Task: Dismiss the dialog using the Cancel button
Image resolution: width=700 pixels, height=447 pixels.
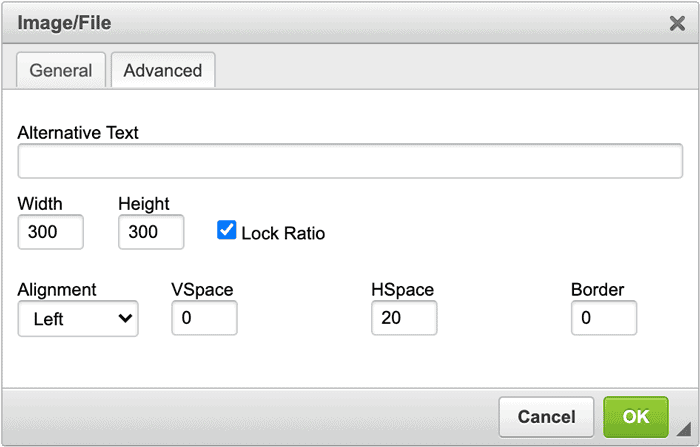Action: pos(546,417)
